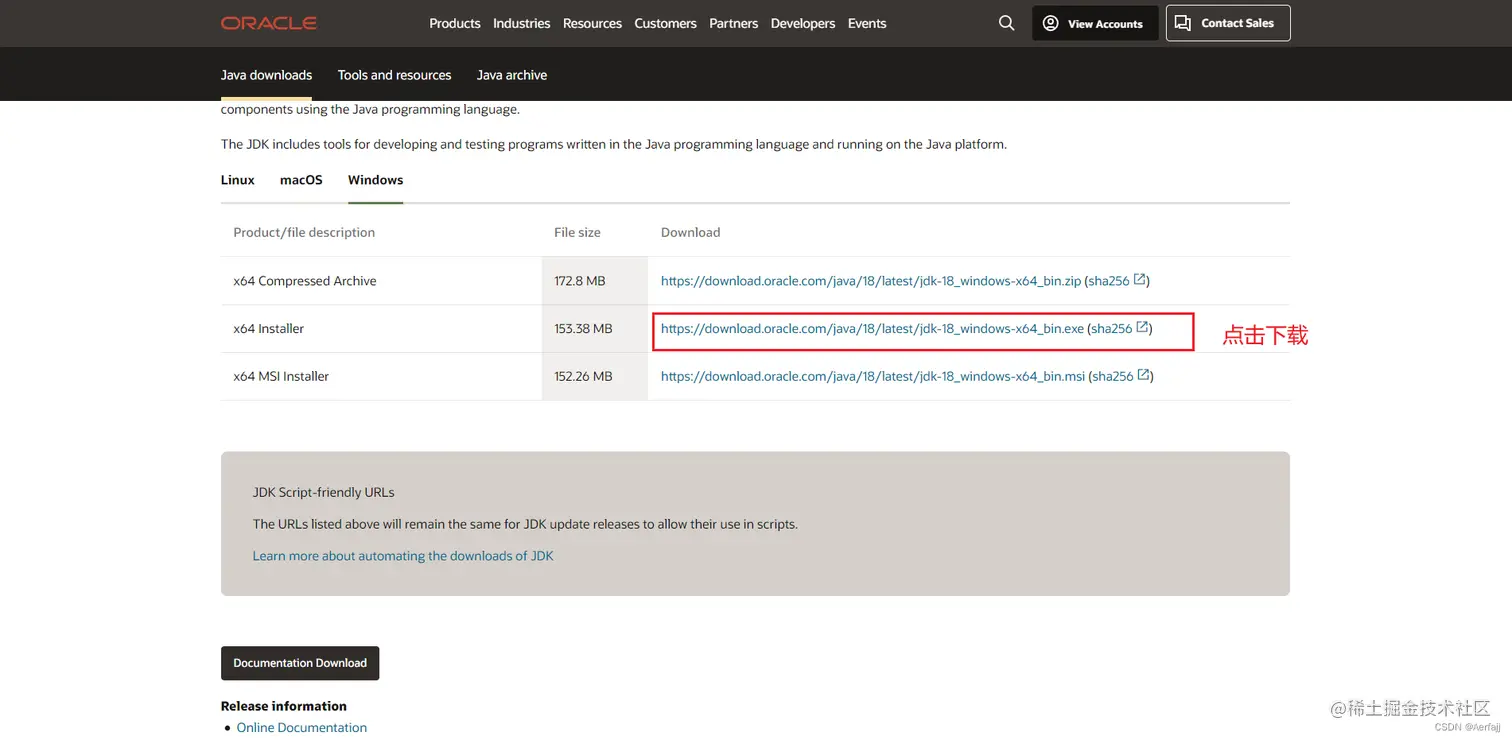Switch to Tools and resources tab
The image size is (1512, 740).
point(394,75)
